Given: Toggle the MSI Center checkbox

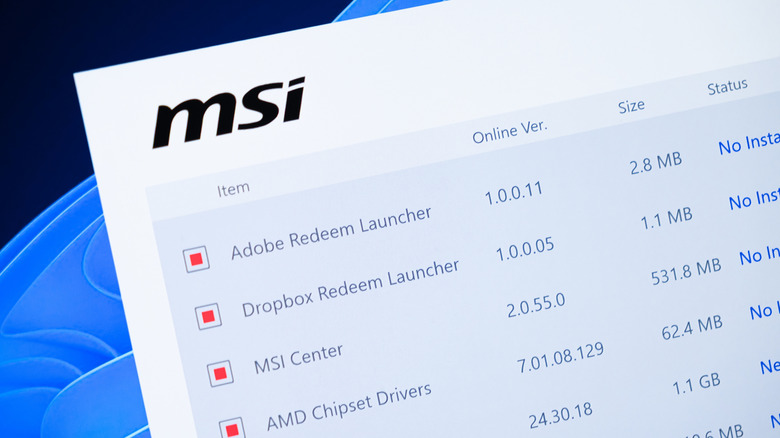Looking at the screenshot, I should tap(220, 374).
